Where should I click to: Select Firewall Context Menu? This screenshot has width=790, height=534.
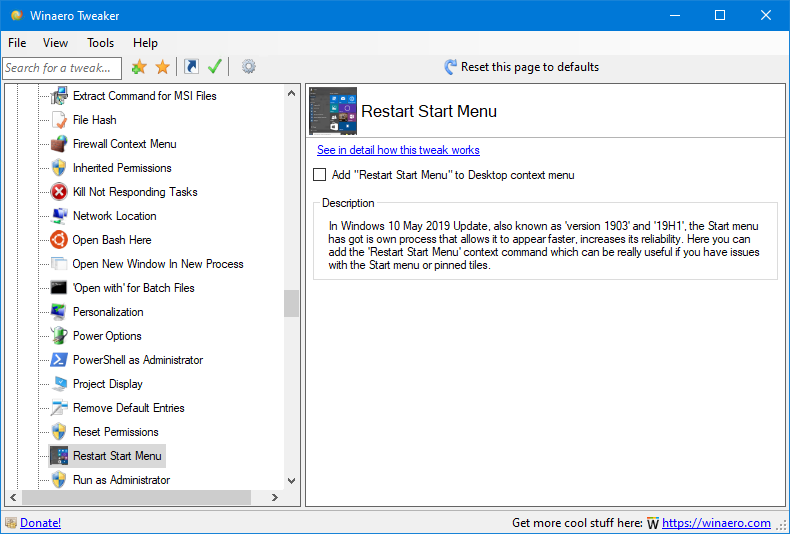[x=124, y=144]
